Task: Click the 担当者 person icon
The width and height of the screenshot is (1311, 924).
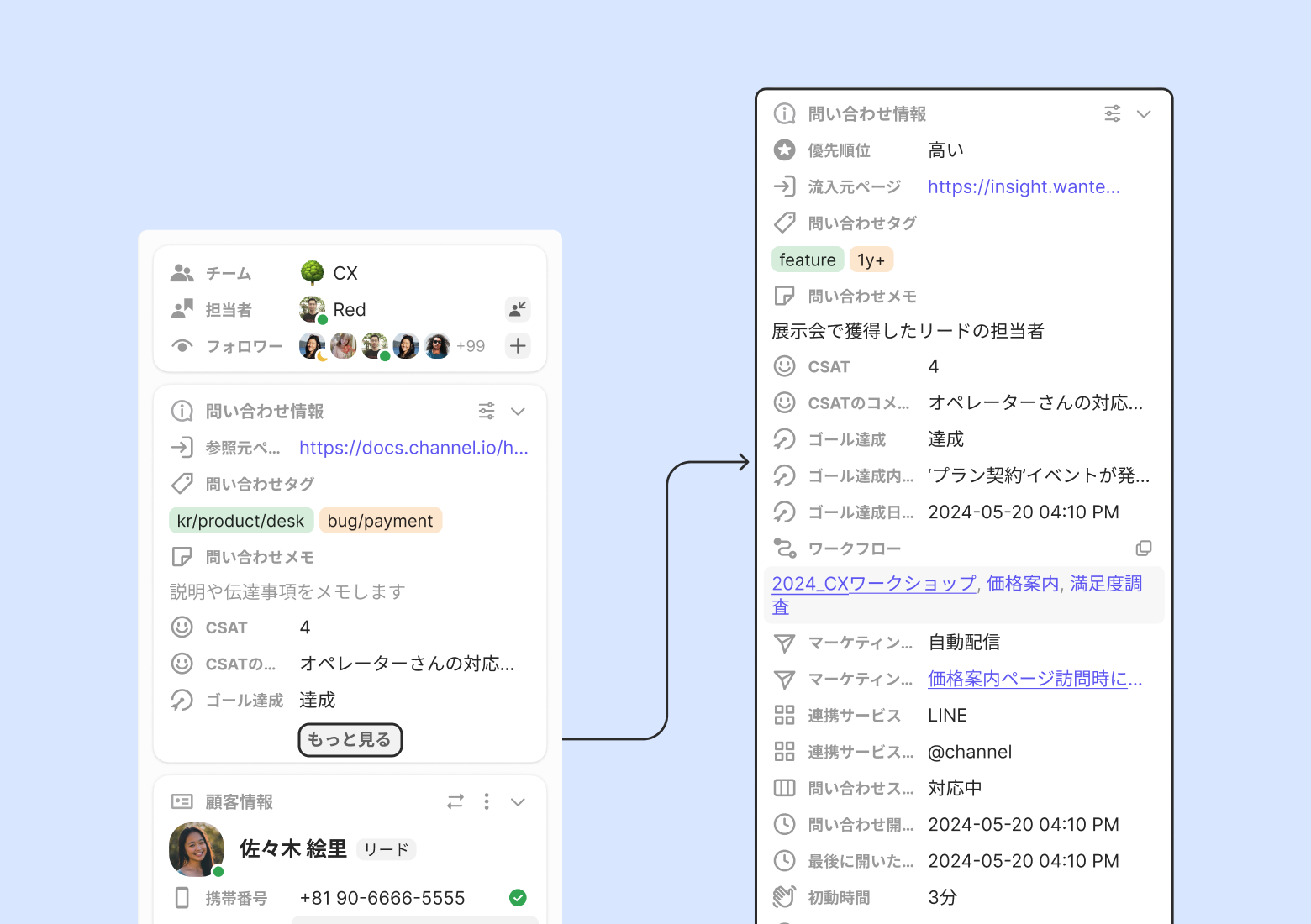Action: pos(182,309)
